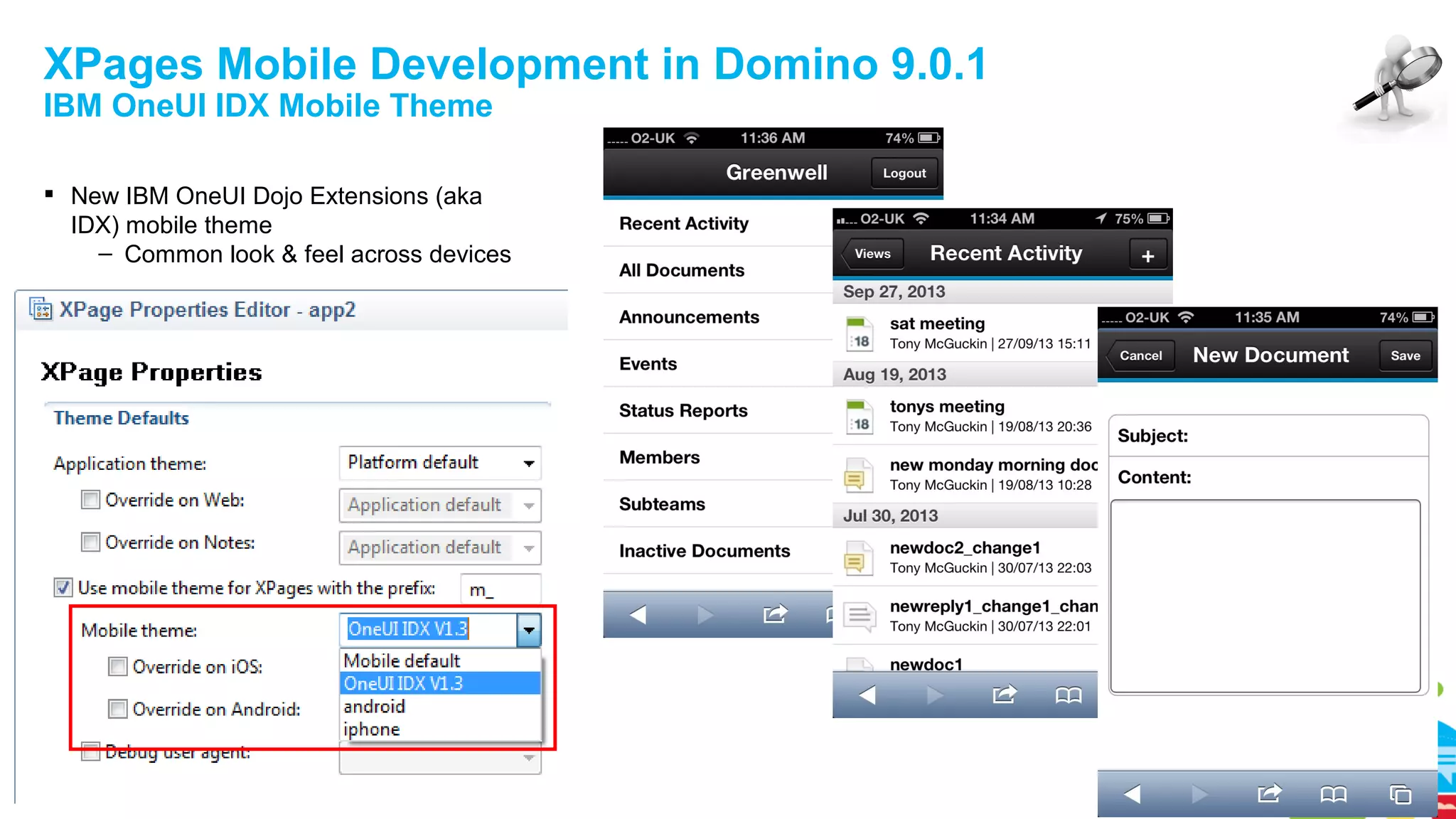Open document icon for newreply1_change1
The image size is (1456, 819).
(860, 616)
